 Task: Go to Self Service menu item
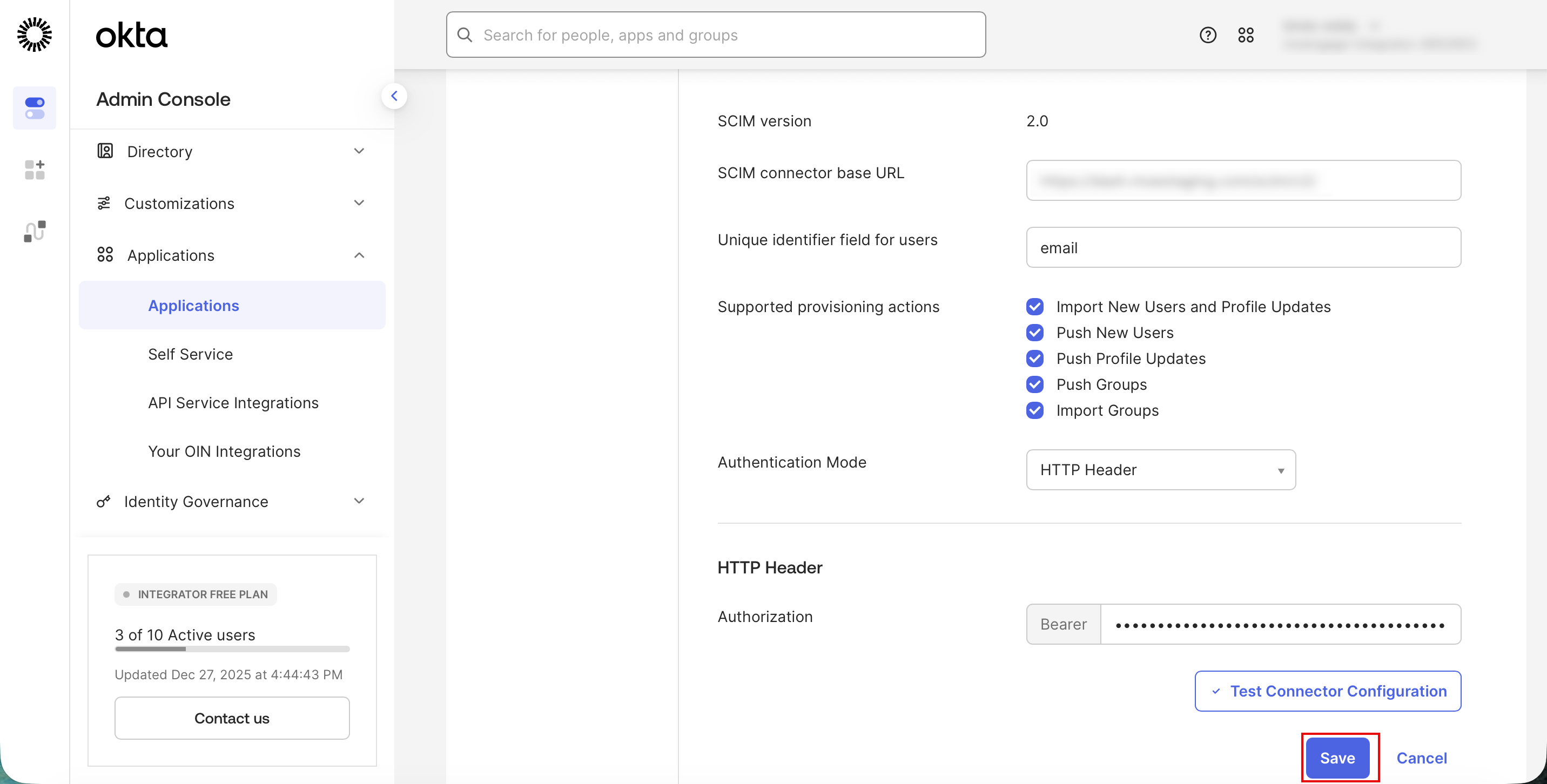(190, 354)
